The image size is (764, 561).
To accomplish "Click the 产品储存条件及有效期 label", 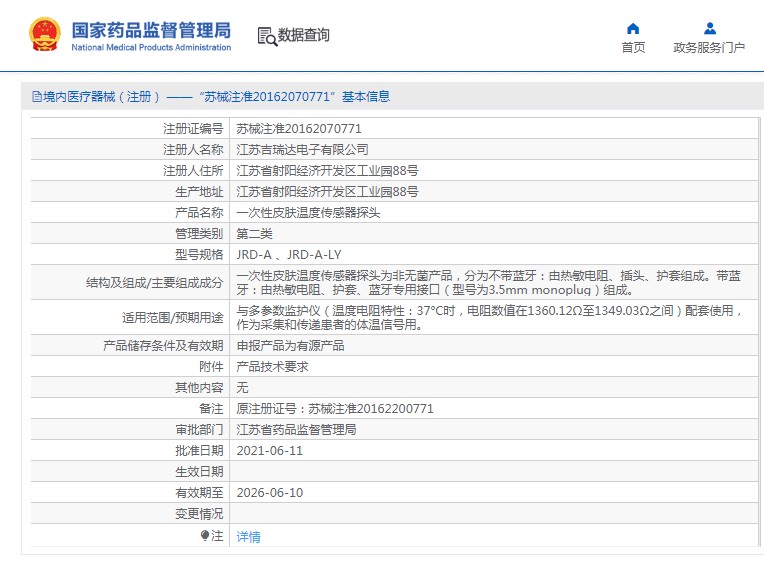I will coord(163,346).
